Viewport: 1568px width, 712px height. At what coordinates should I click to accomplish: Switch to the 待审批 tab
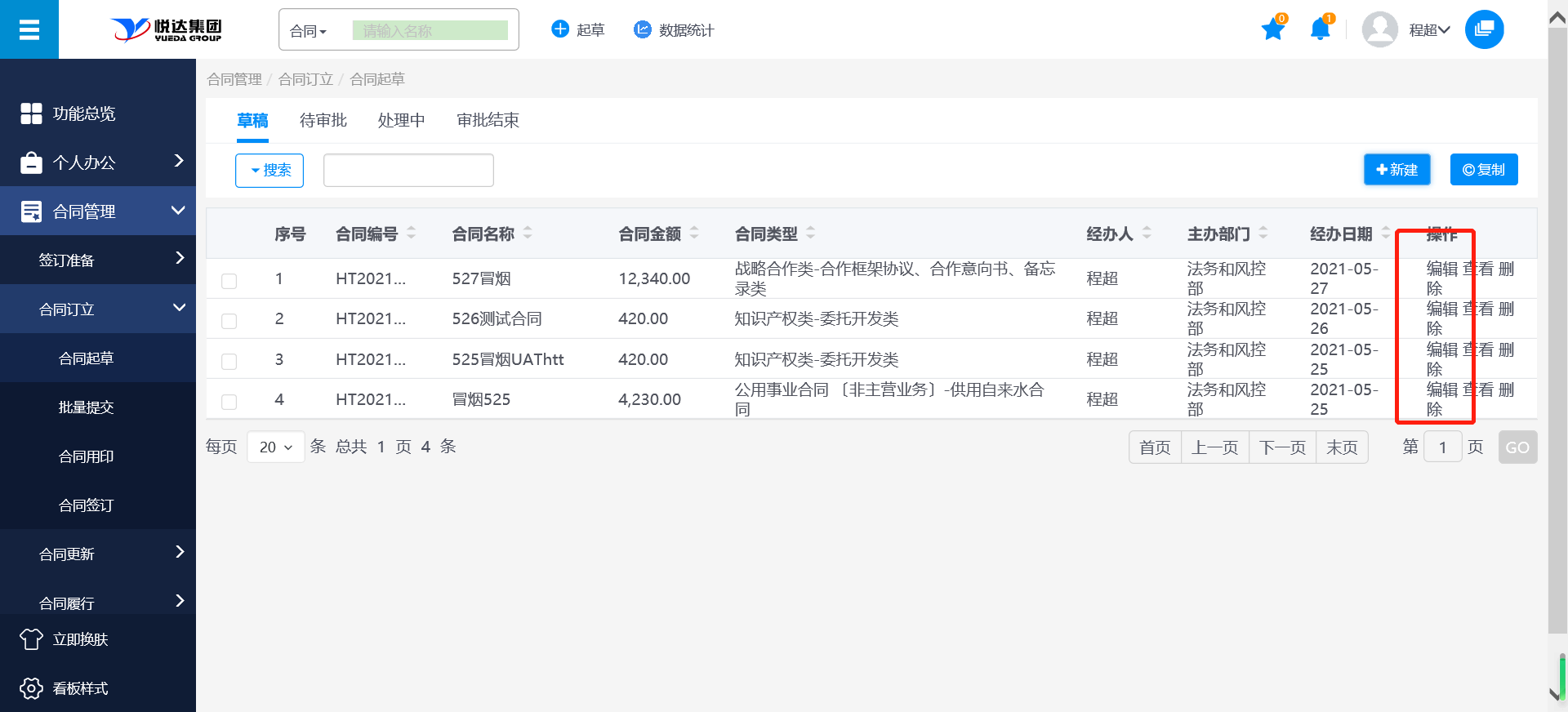(x=323, y=120)
